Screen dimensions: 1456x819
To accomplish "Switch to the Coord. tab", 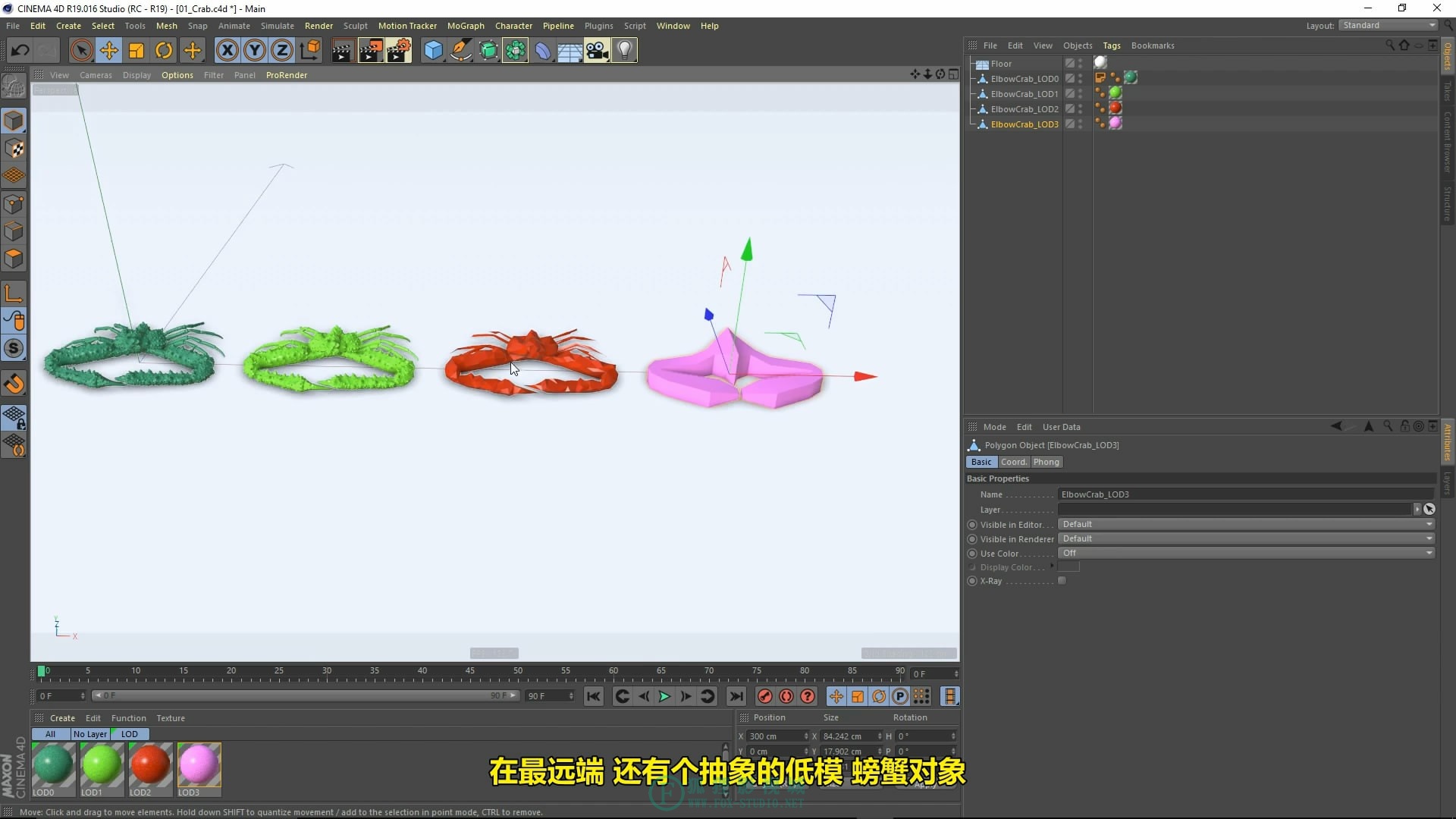I will 1013,462.
